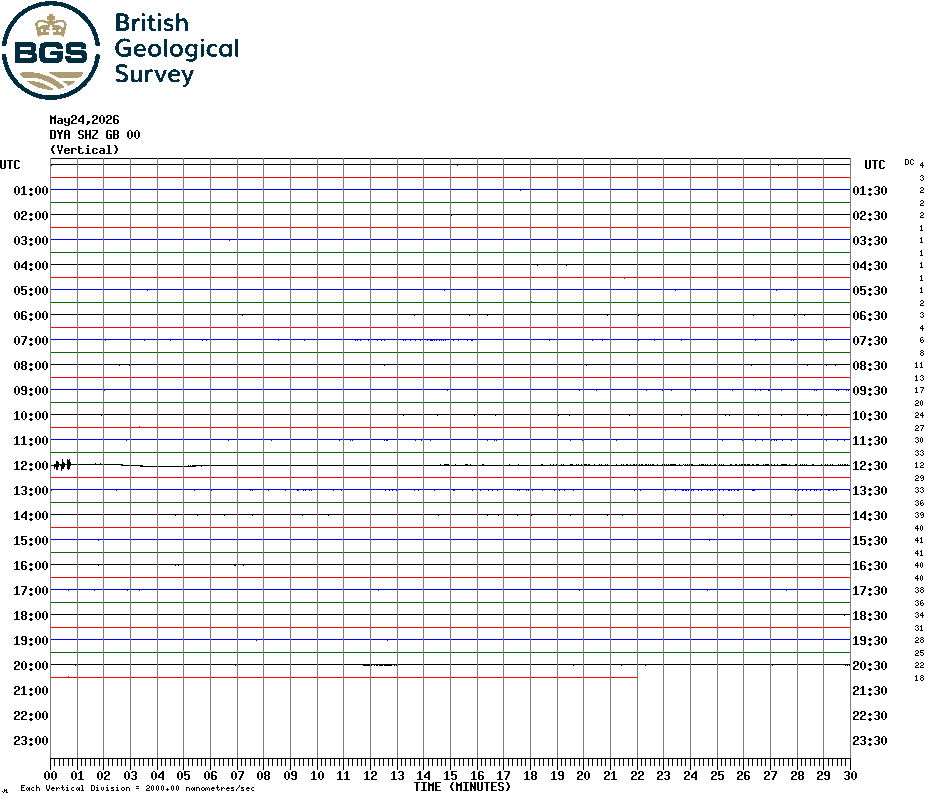
Task: Click the British Geological Survey title text
Action: pos(176,49)
